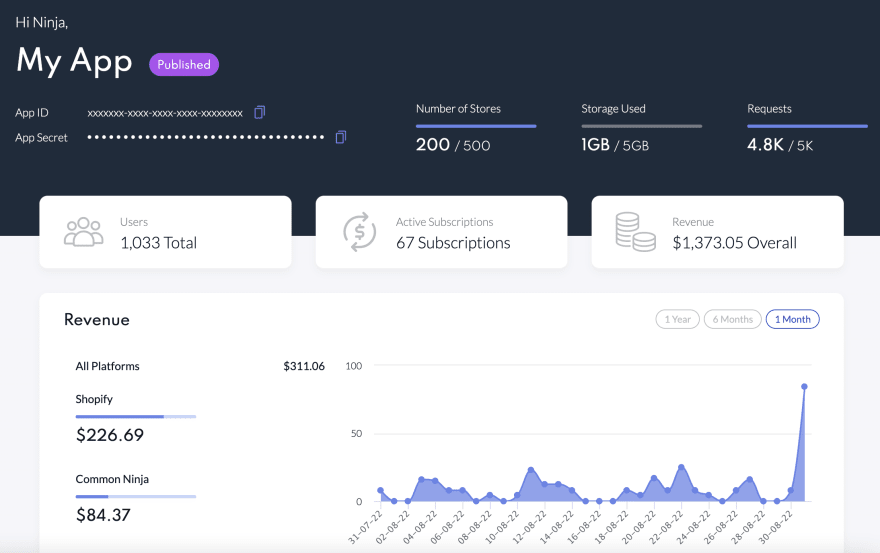Click the Users group icon
The image size is (880, 553).
point(84,232)
